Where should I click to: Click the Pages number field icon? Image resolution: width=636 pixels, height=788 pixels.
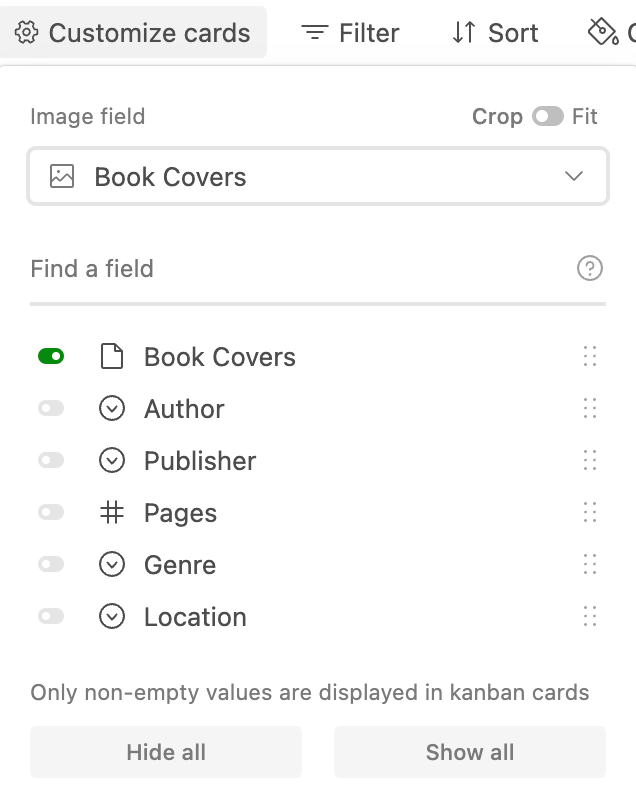[x=112, y=513]
